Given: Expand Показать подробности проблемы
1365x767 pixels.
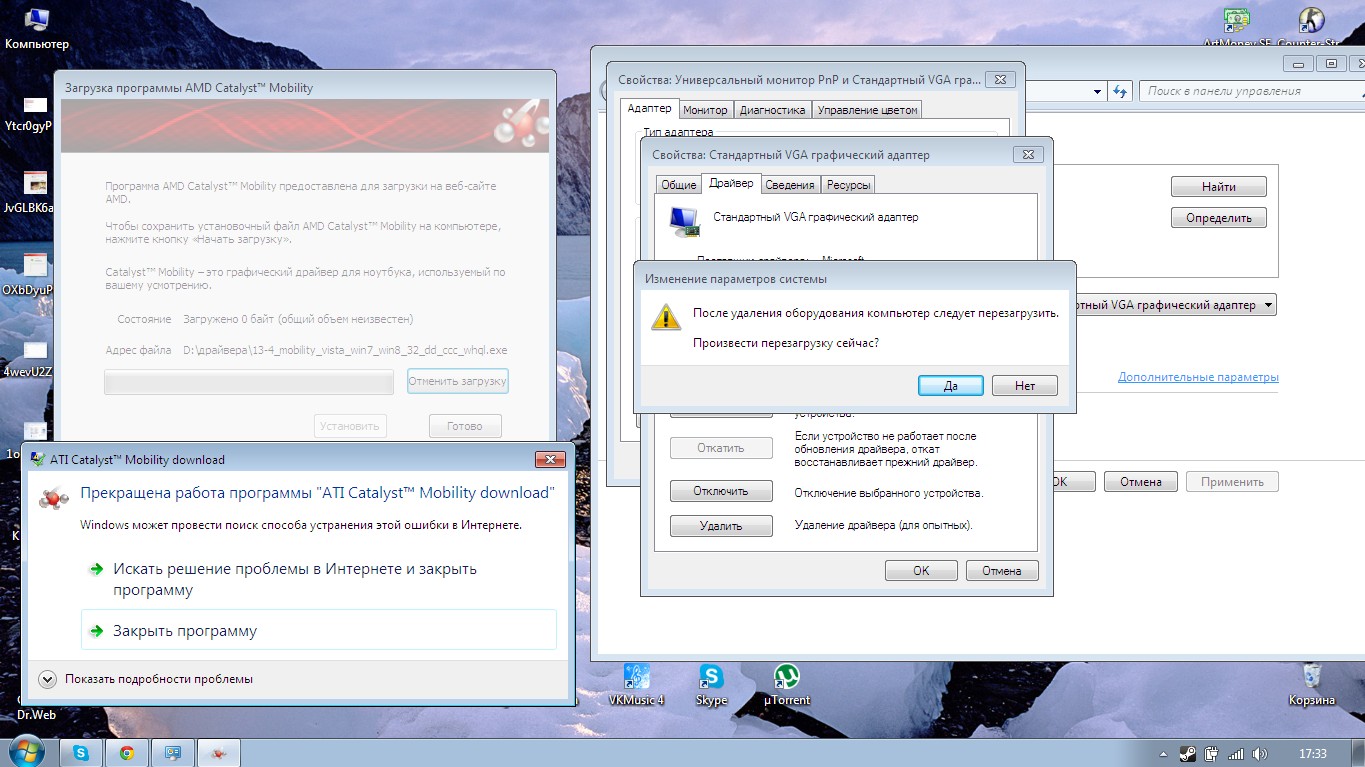Looking at the screenshot, I should pyautogui.click(x=146, y=679).
